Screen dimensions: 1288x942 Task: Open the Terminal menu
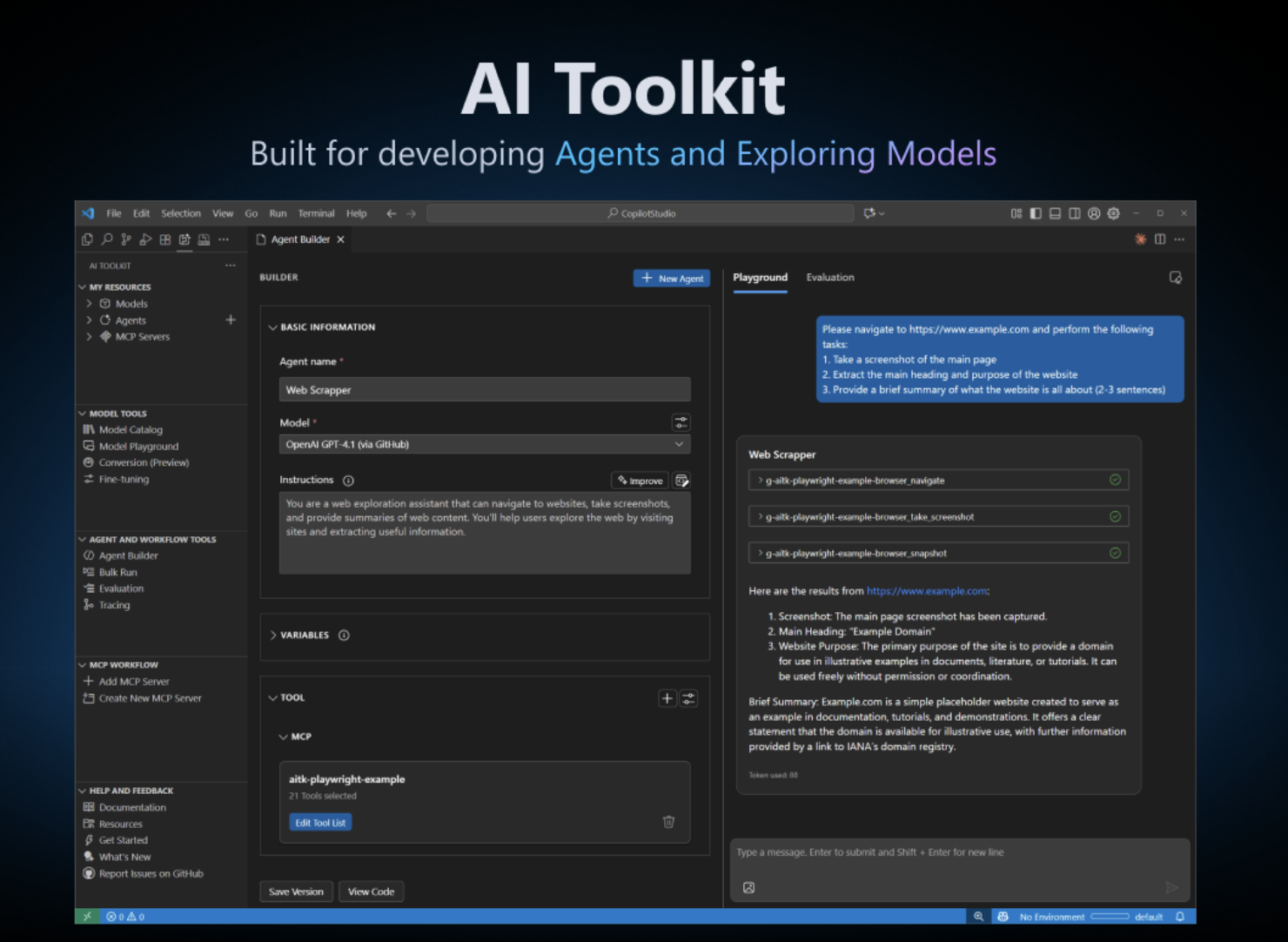point(316,212)
